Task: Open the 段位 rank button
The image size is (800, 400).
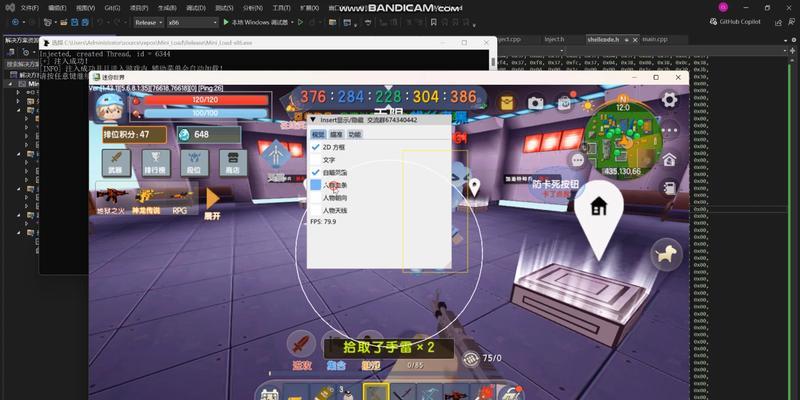Action: pyautogui.click(x=194, y=163)
